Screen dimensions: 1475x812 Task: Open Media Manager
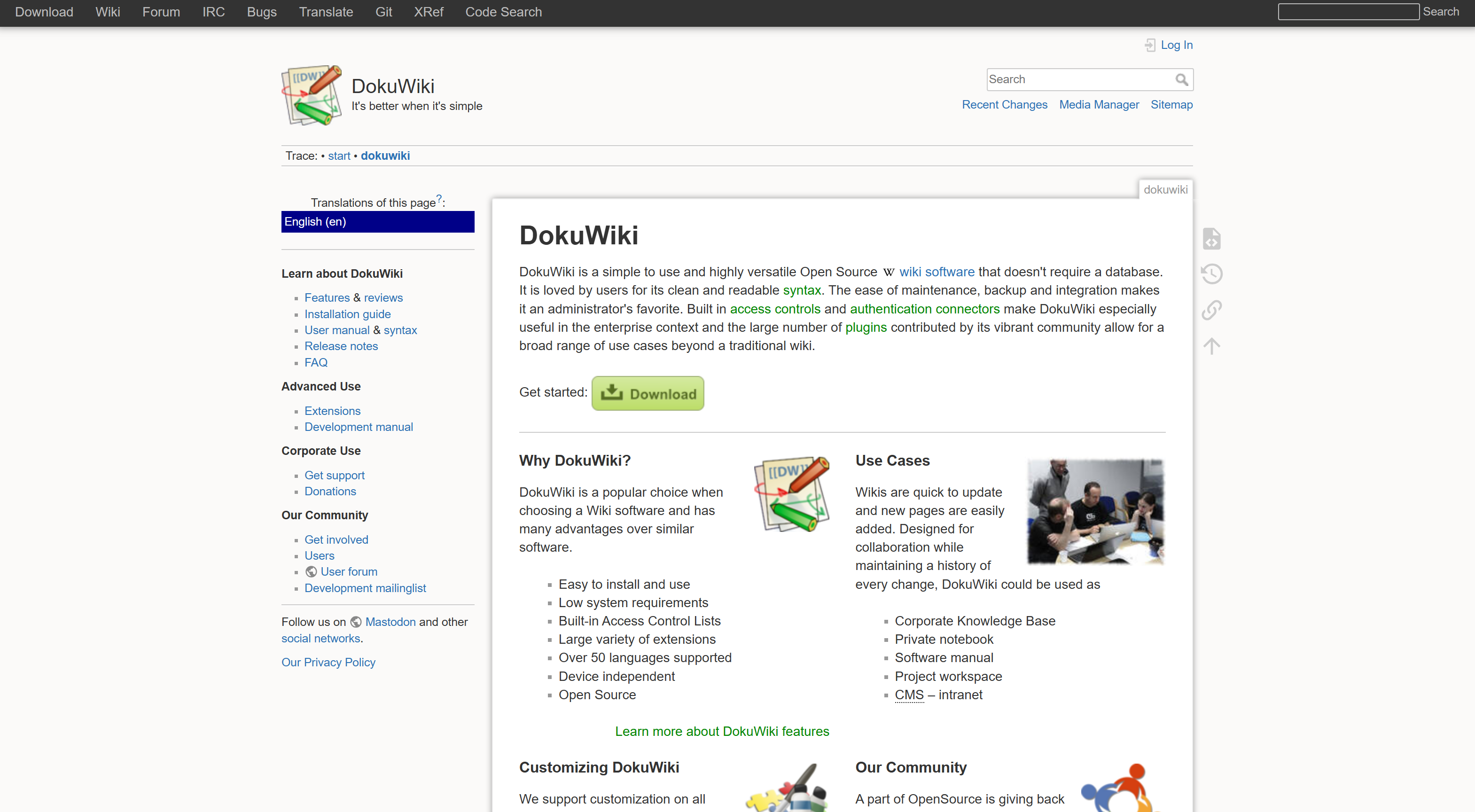coord(1099,105)
